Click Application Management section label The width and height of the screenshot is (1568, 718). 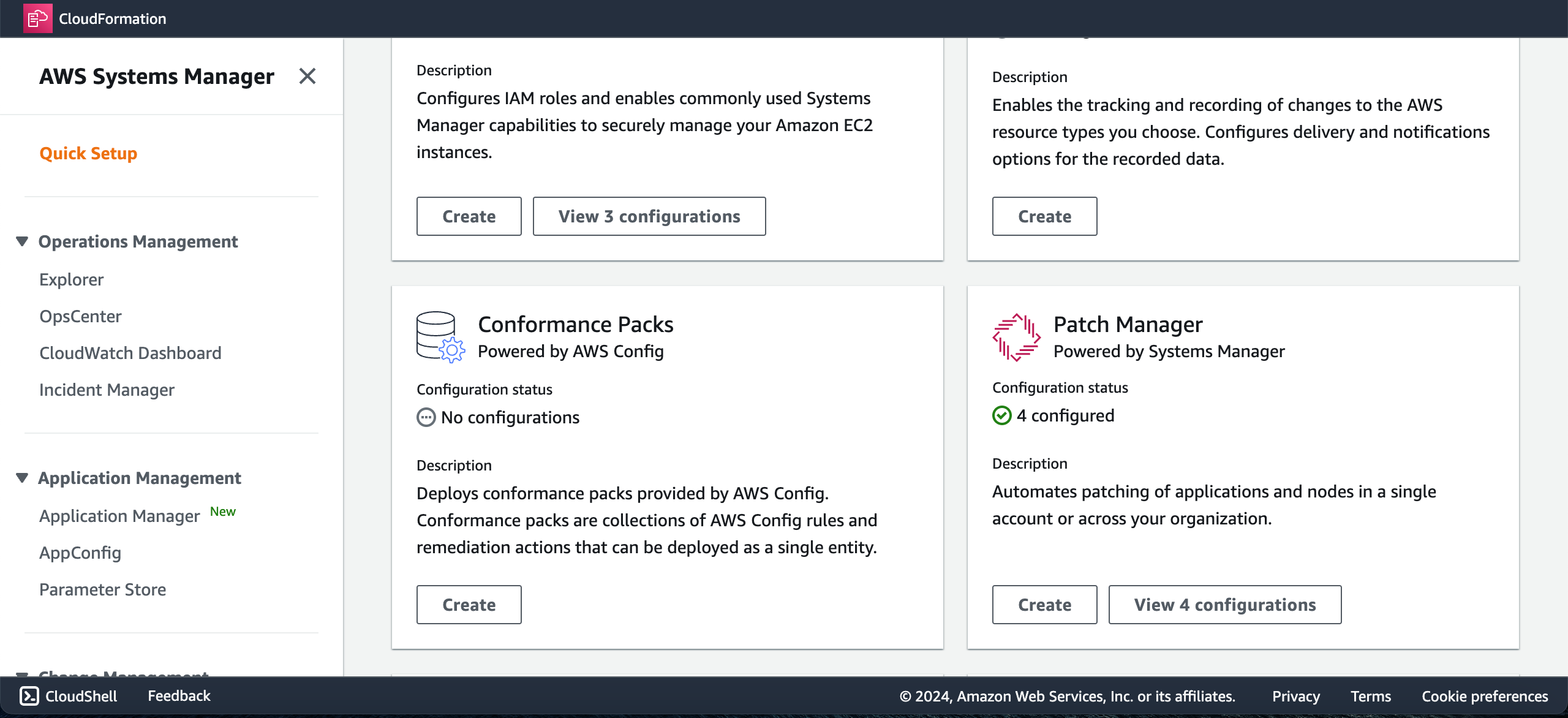pyautogui.click(x=140, y=478)
